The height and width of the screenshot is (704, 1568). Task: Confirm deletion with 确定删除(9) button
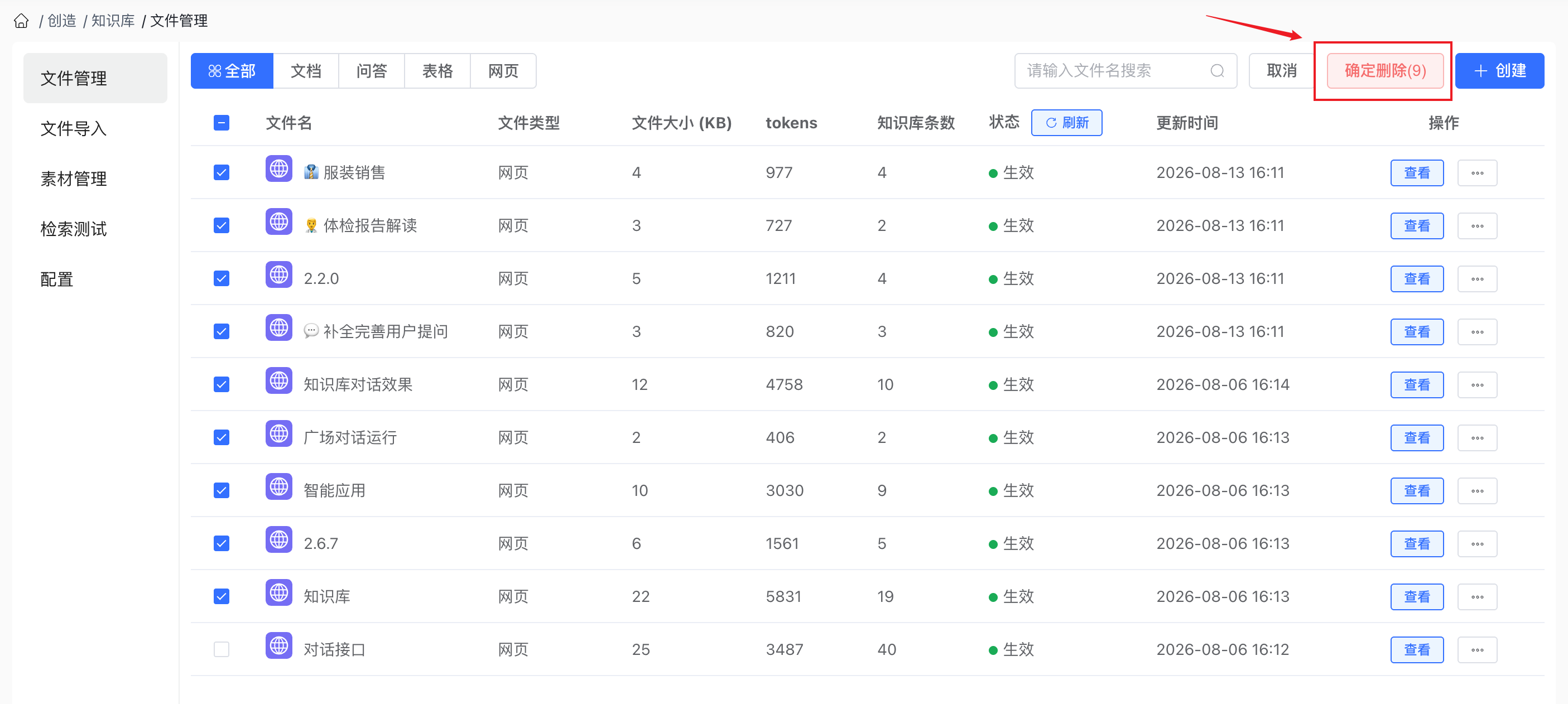coord(1385,71)
